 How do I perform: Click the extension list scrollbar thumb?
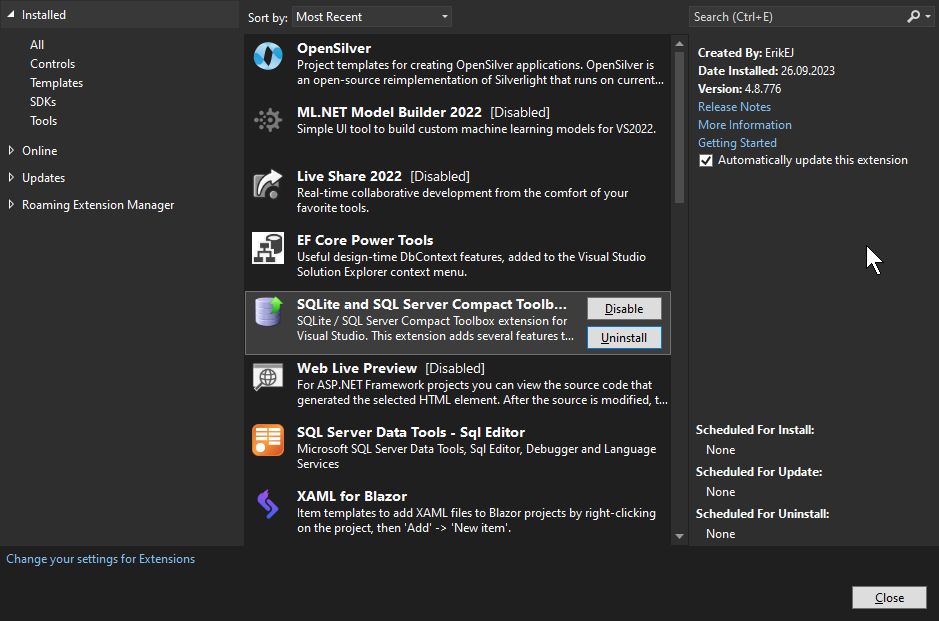679,127
